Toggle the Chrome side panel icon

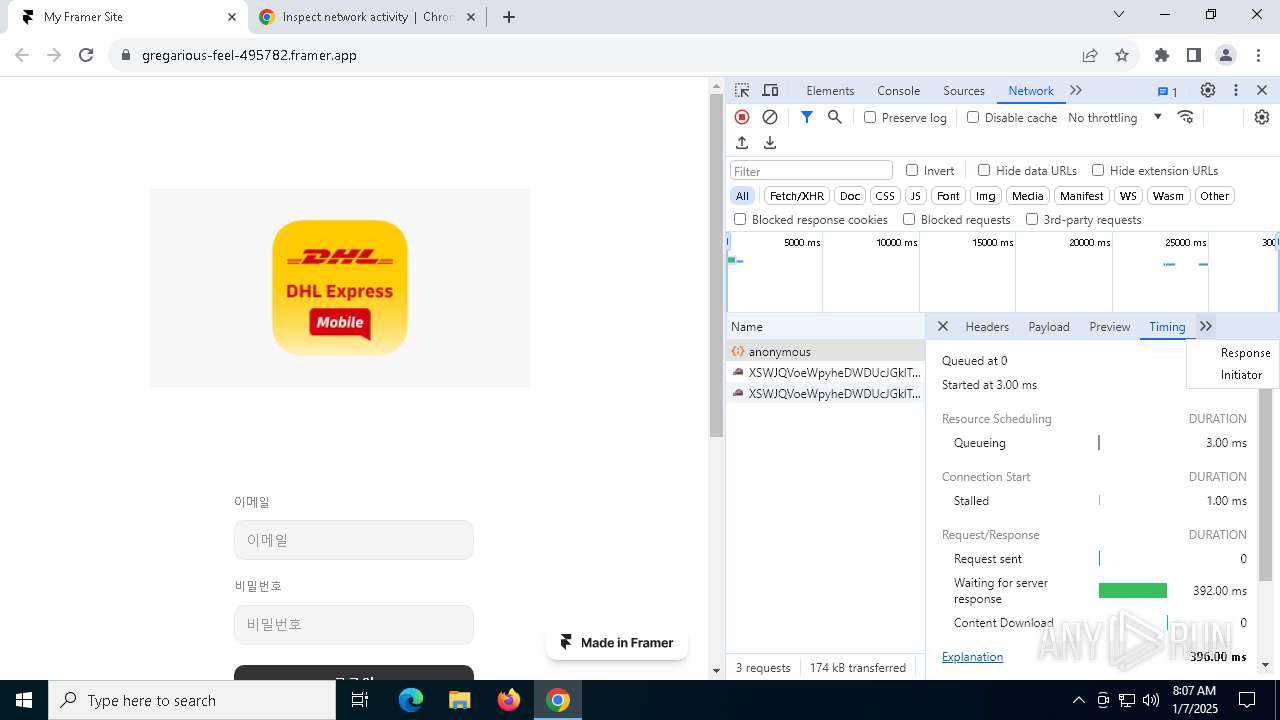[x=1194, y=55]
